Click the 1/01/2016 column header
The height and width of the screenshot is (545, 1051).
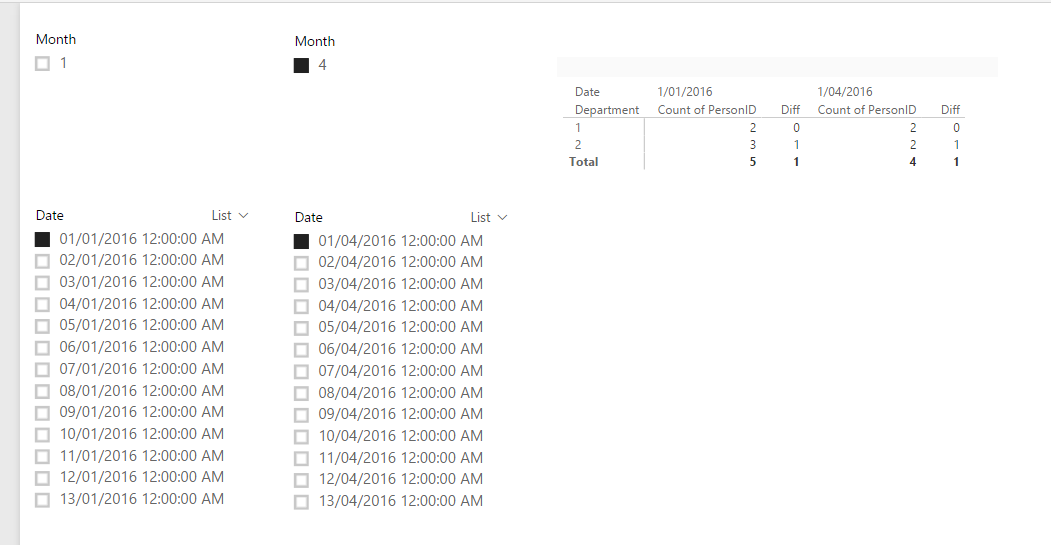click(x=685, y=92)
